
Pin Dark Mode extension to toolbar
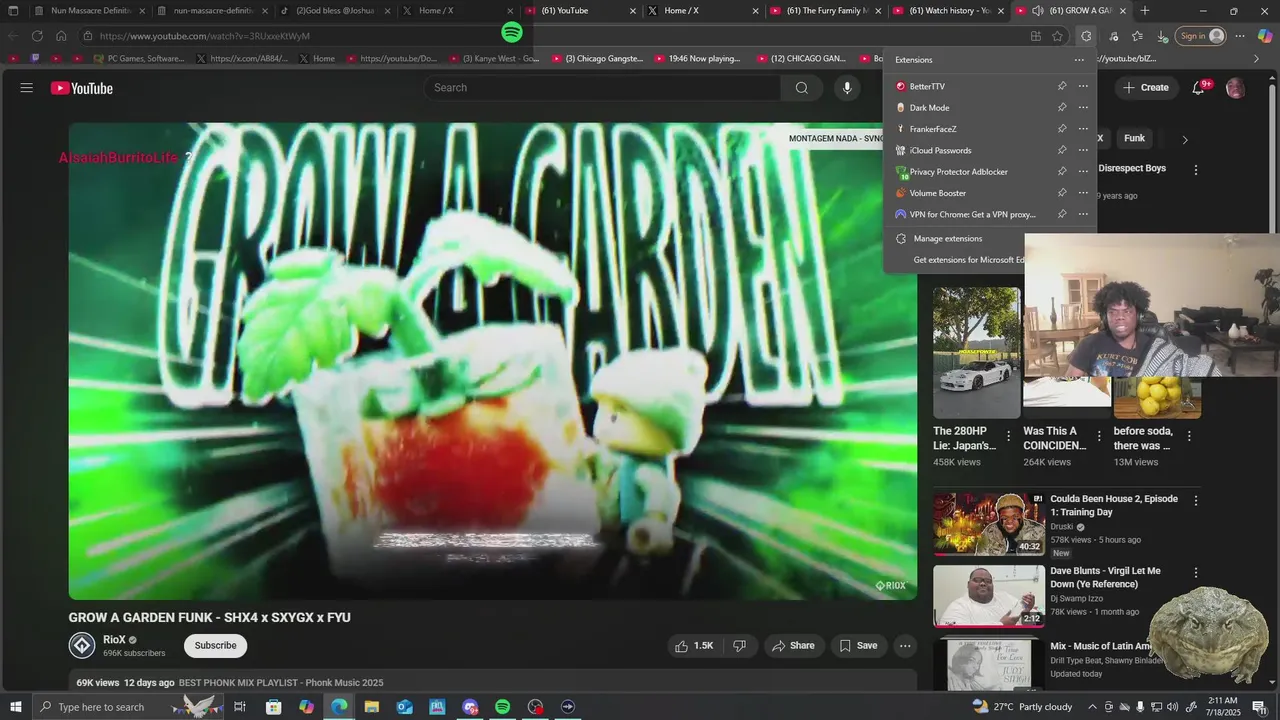(1062, 107)
